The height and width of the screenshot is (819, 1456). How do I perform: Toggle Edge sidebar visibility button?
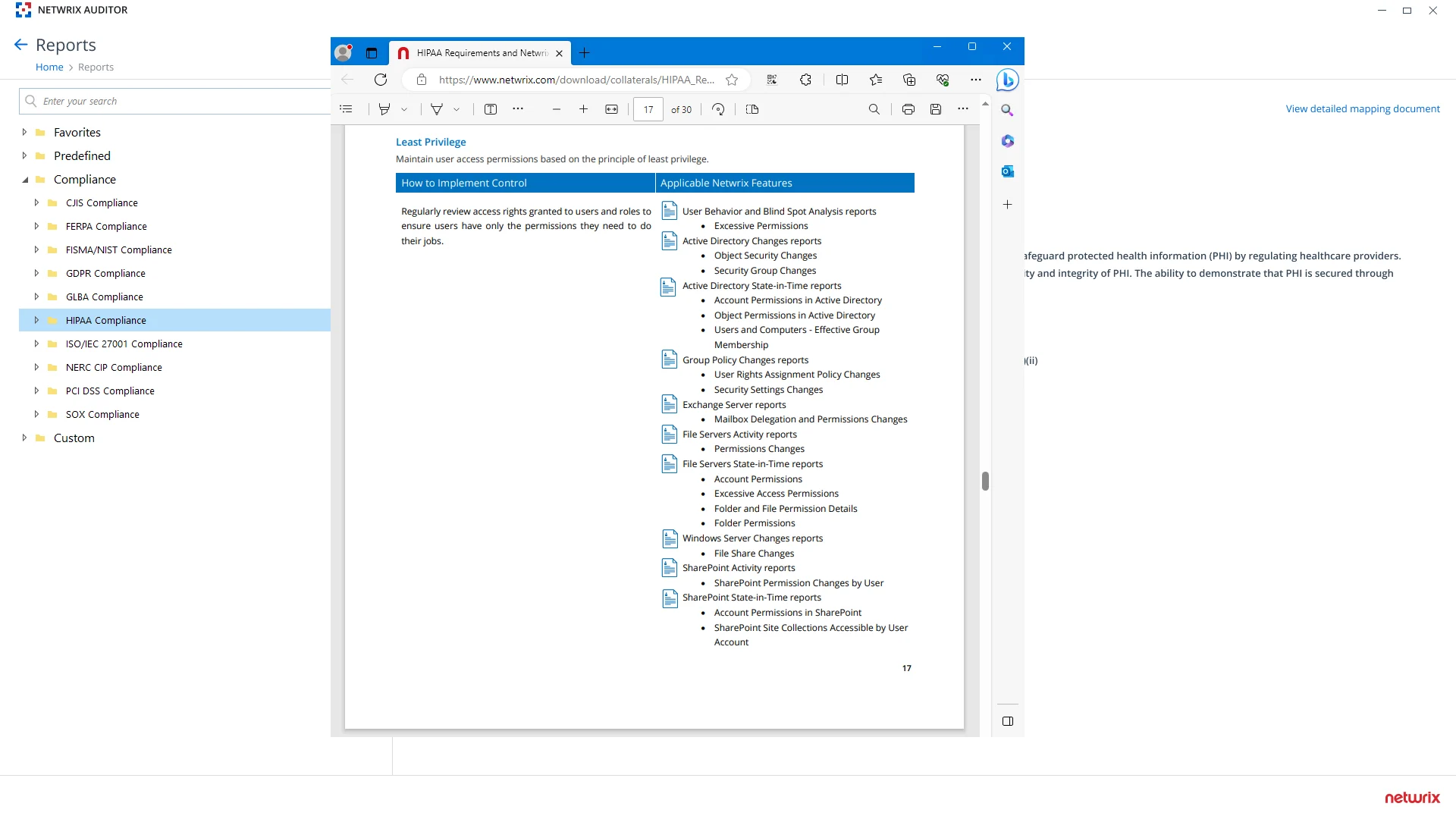(x=1008, y=721)
